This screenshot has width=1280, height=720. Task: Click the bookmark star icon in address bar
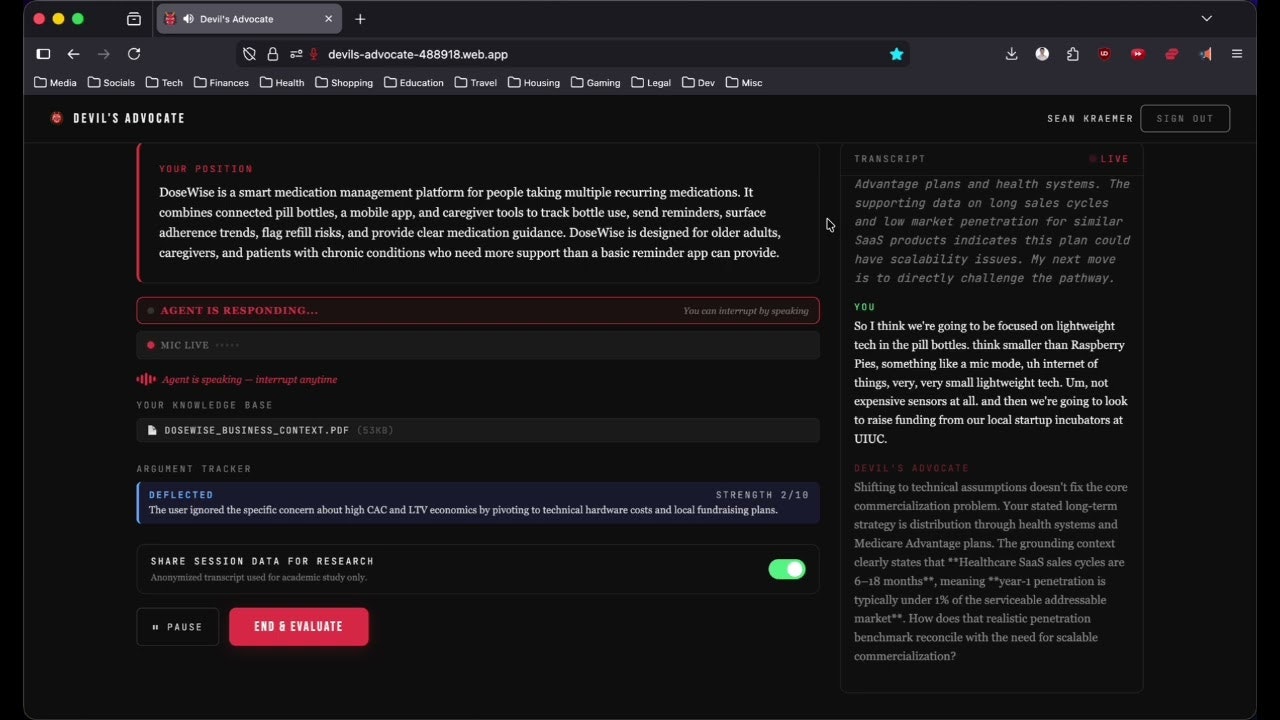[896, 54]
